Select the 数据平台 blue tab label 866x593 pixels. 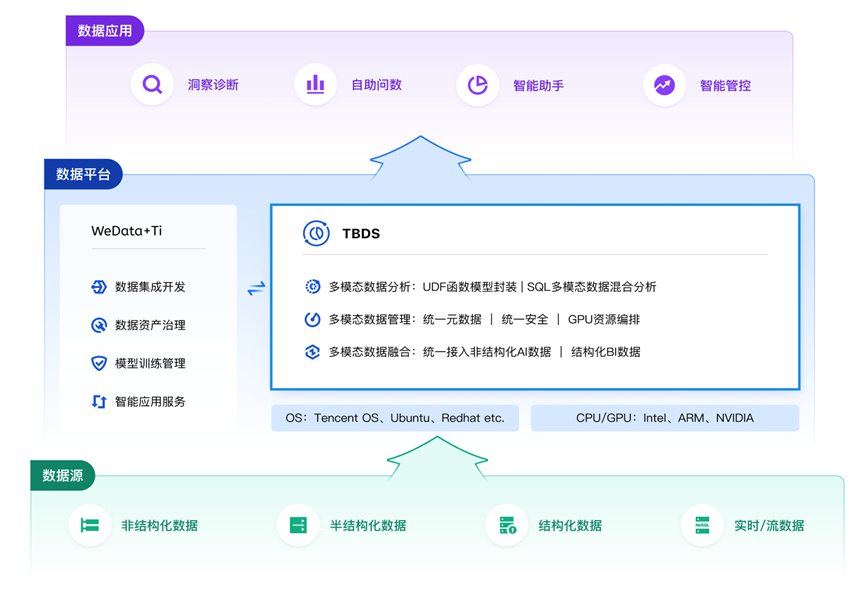[x=83, y=174]
